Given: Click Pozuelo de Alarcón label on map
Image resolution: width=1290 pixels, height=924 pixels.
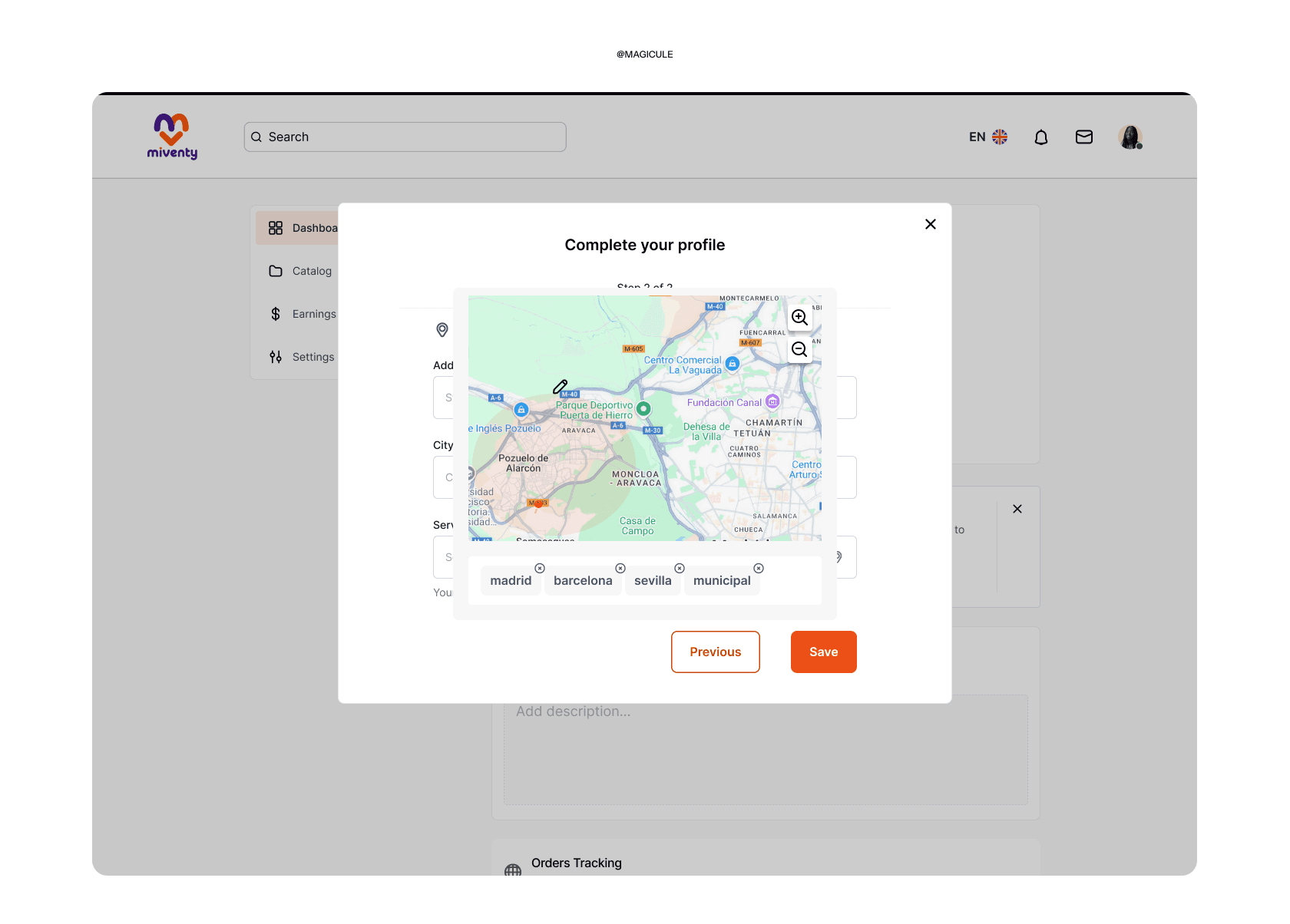Looking at the screenshot, I should (524, 464).
